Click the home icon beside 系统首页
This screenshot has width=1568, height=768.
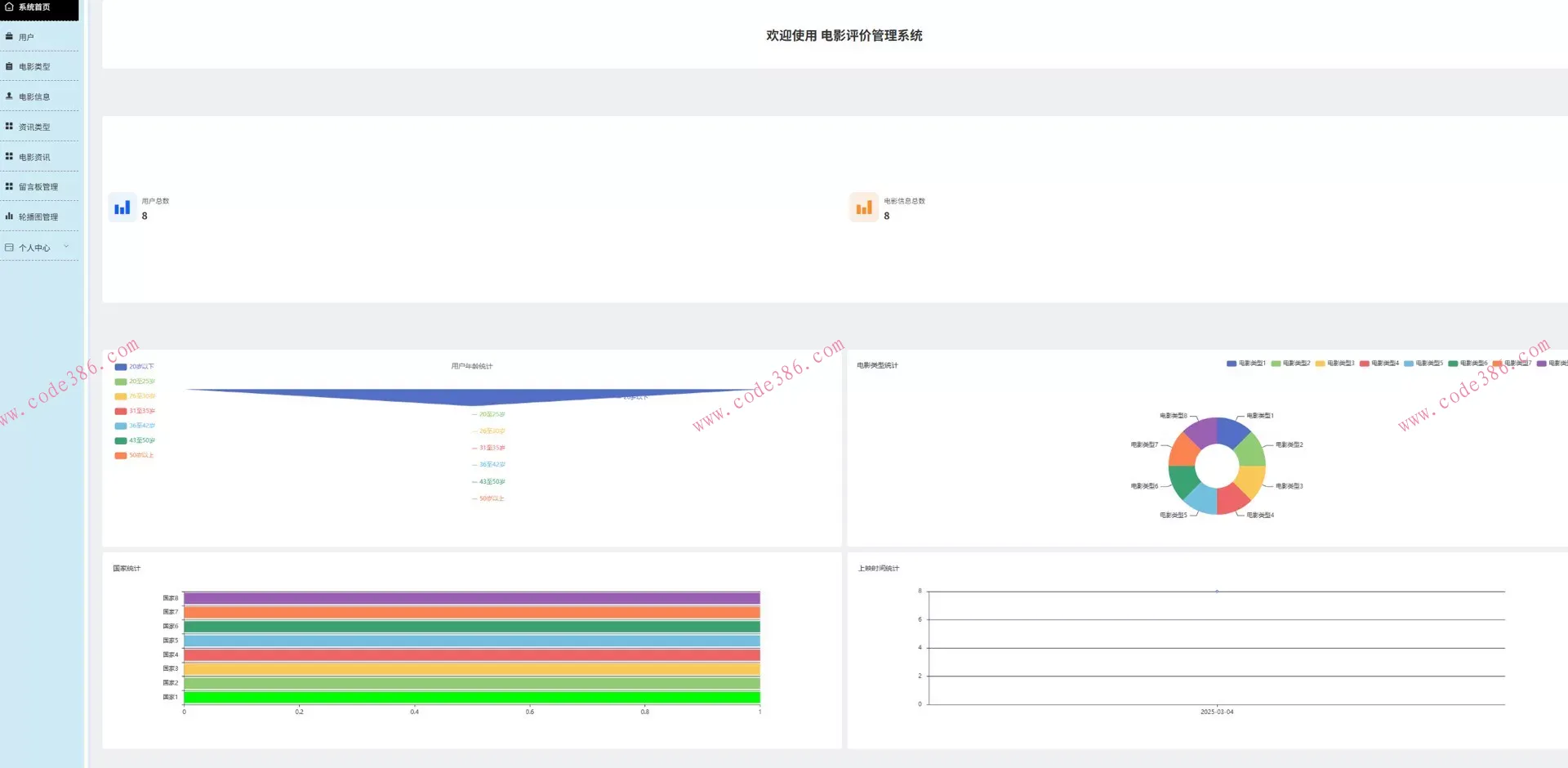click(x=9, y=7)
